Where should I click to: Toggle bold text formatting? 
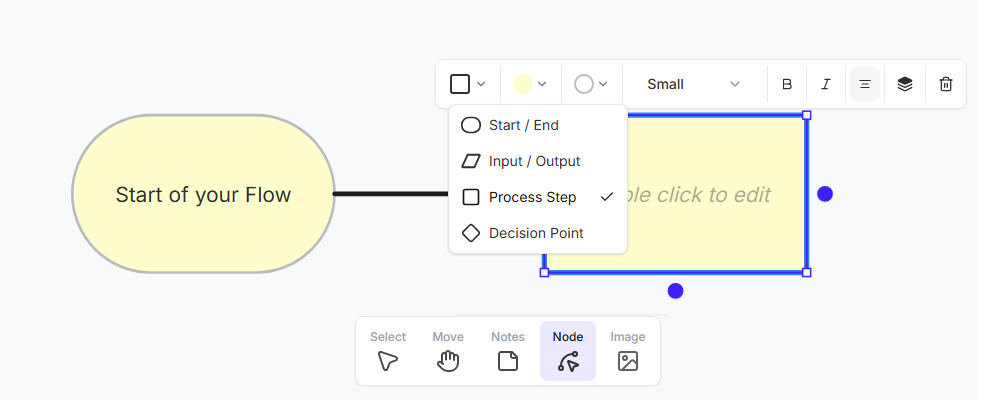tap(787, 84)
